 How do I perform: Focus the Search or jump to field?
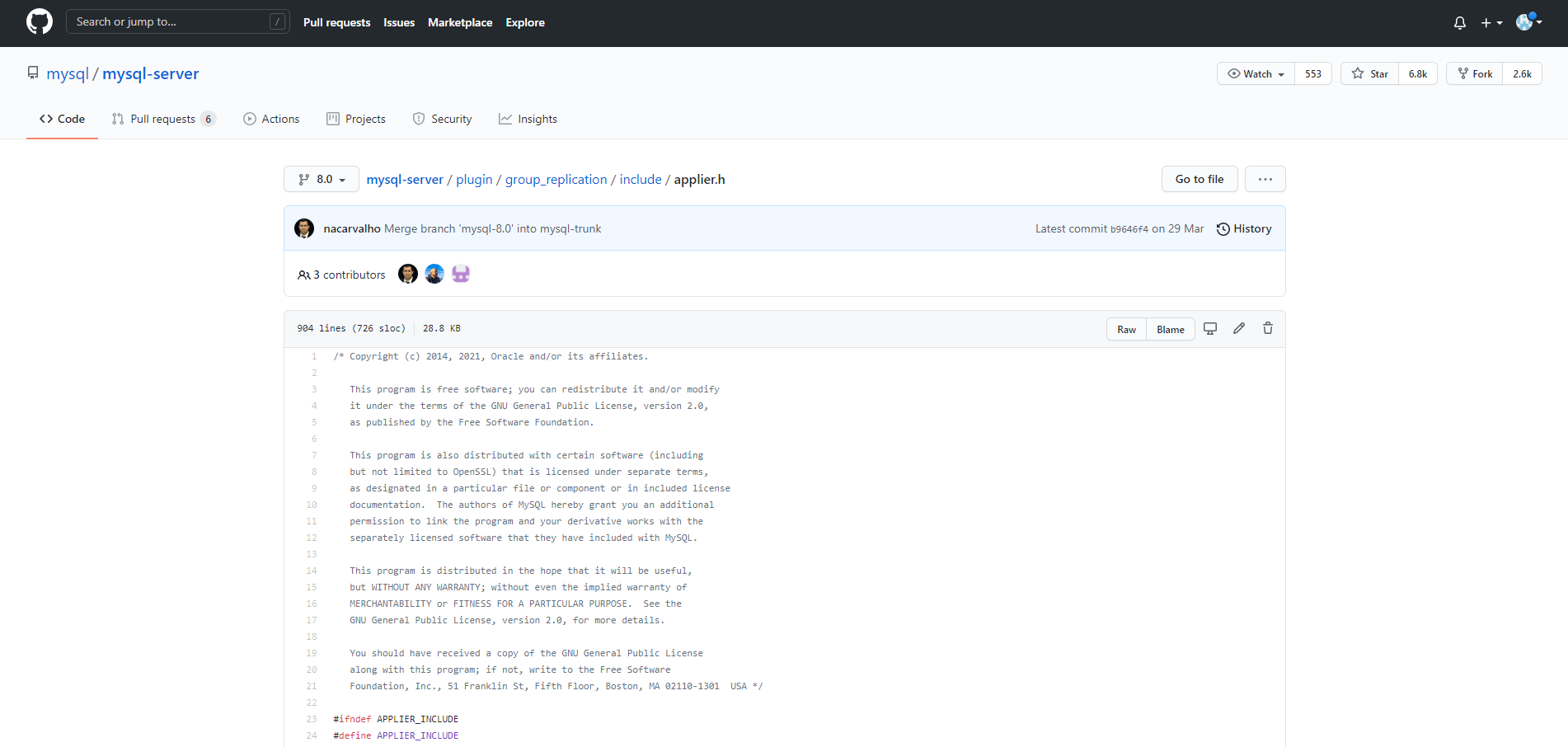tap(177, 21)
